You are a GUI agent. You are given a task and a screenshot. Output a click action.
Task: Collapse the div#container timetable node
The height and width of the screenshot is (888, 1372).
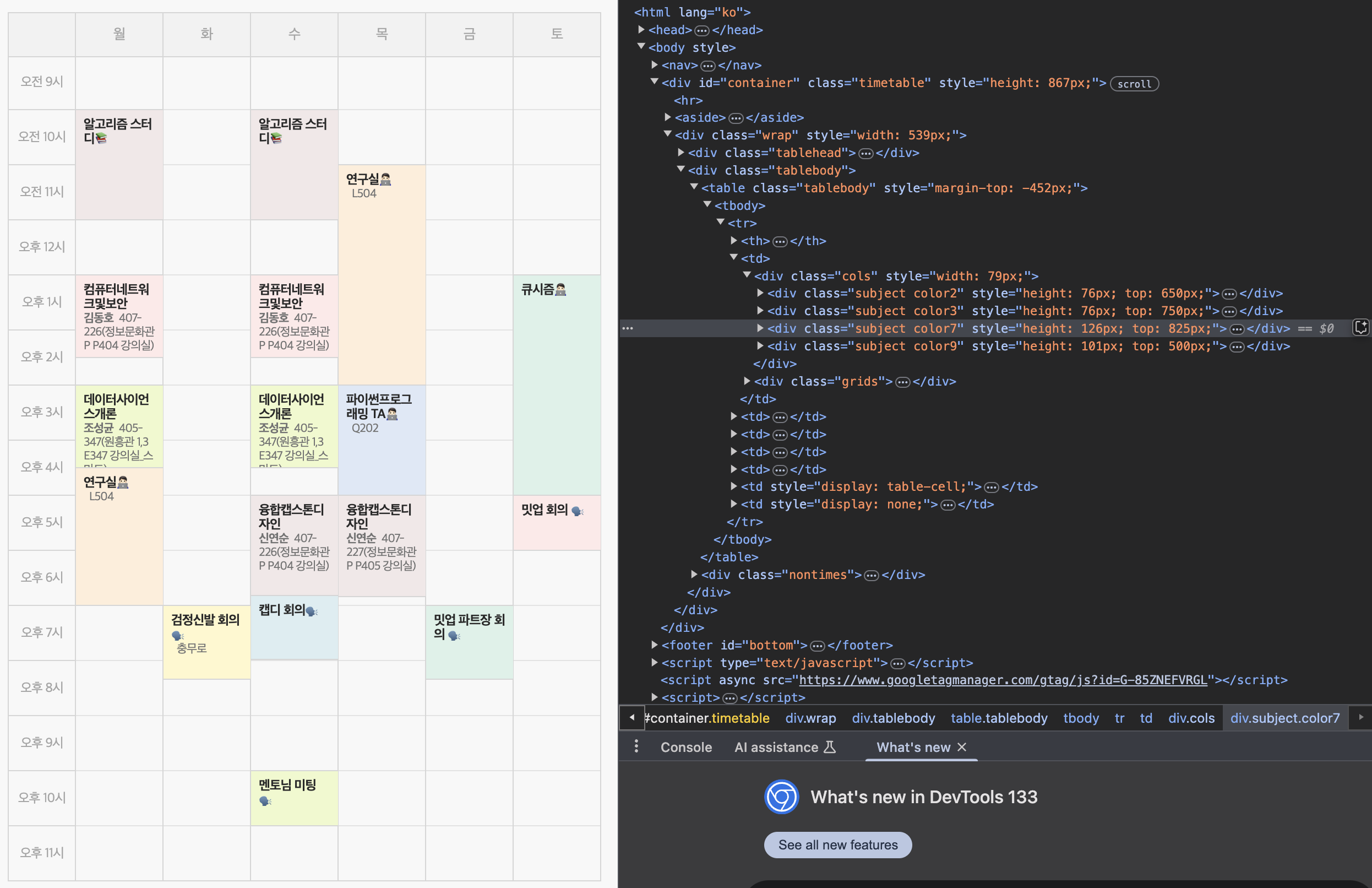click(655, 82)
